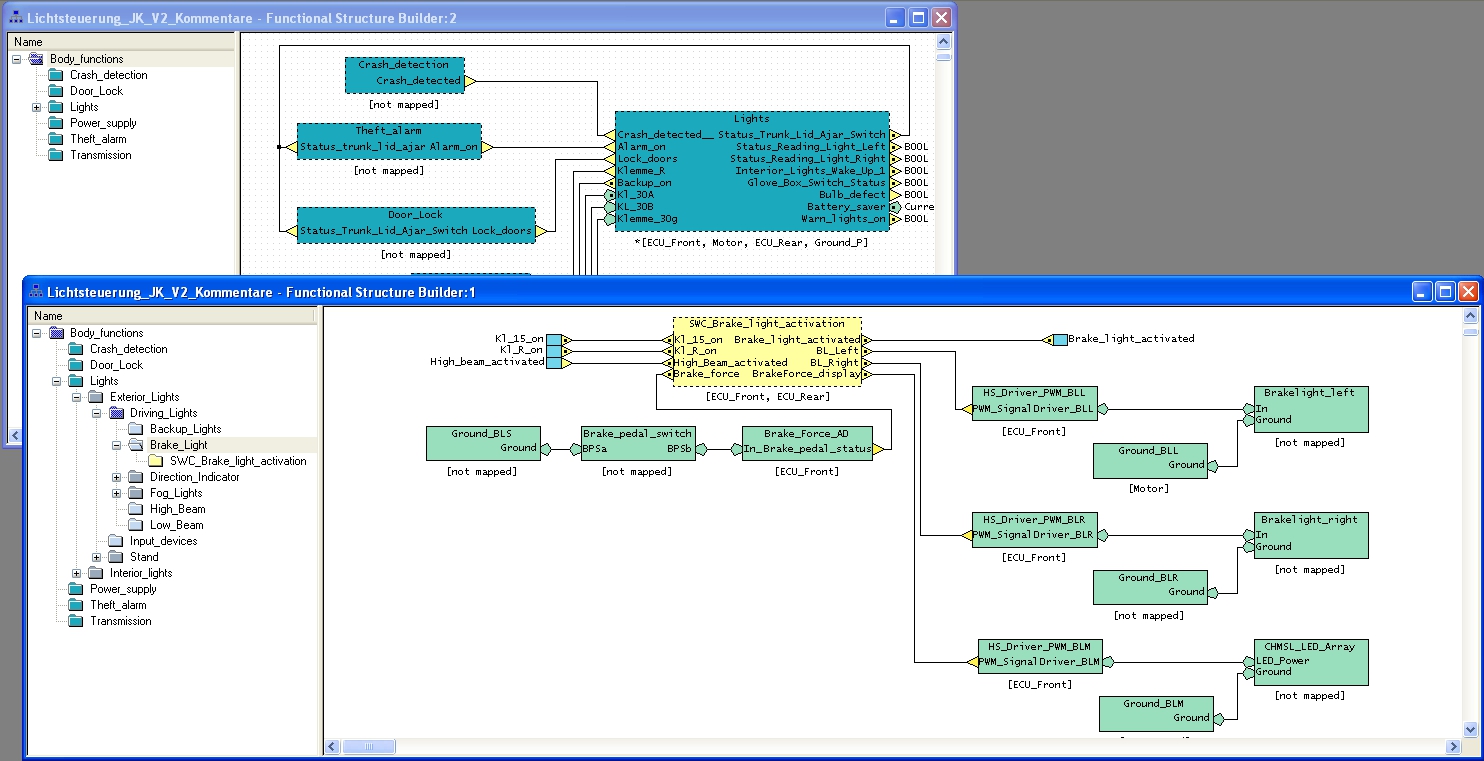Image resolution: width=1484 pixels, height=761 pixels.
Task: Click the Crash_detection function icon in the tree
Action: point(55,74)
